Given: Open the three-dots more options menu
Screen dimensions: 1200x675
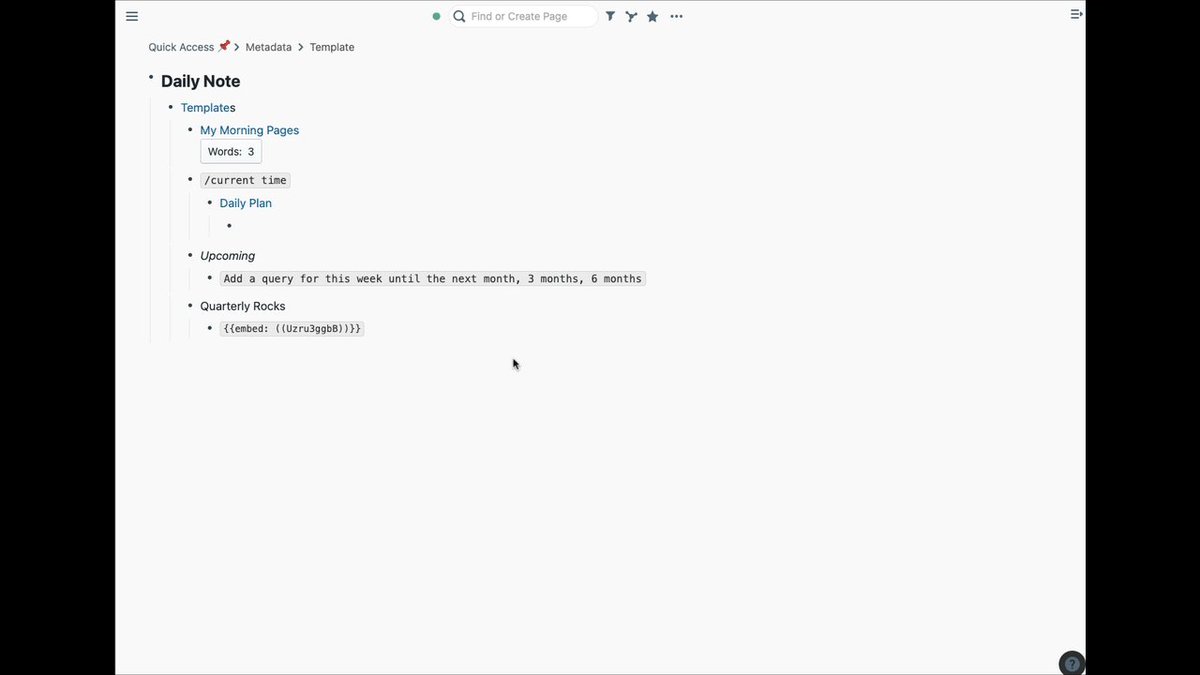Looking at the screenshot, I should (677, 16).
